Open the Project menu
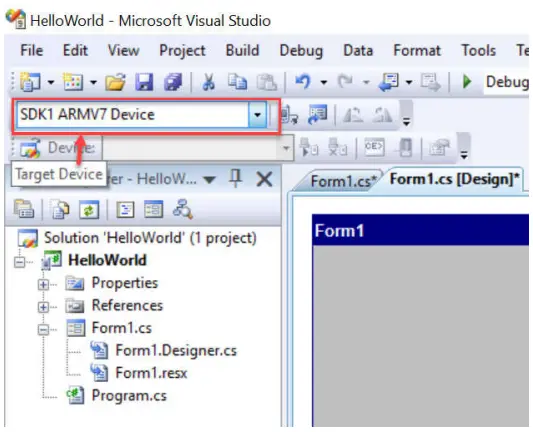The image size is (533, 432). (x=182, y=50)
